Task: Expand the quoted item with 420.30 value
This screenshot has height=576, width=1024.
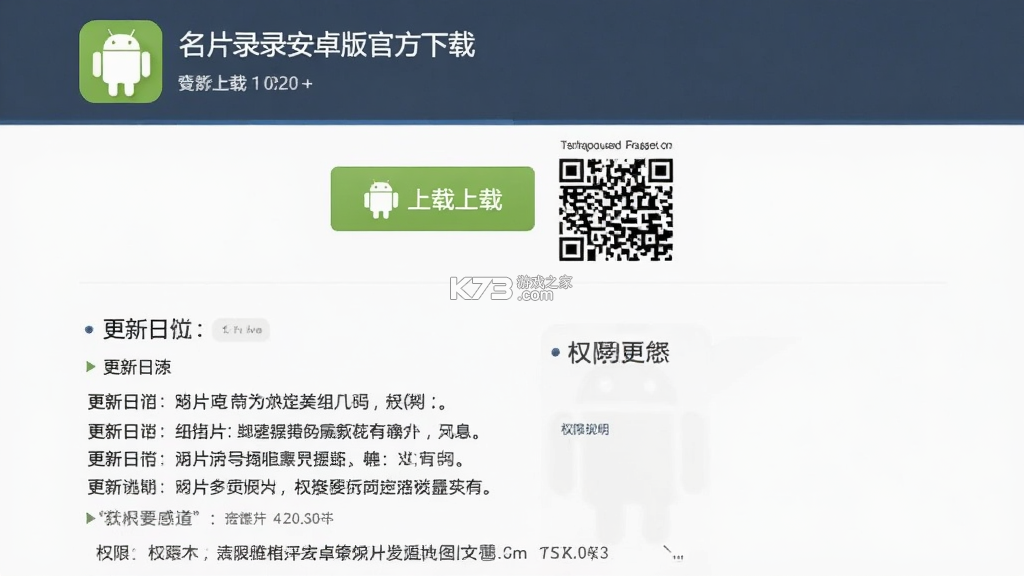Action: click(x=210, y=519)
